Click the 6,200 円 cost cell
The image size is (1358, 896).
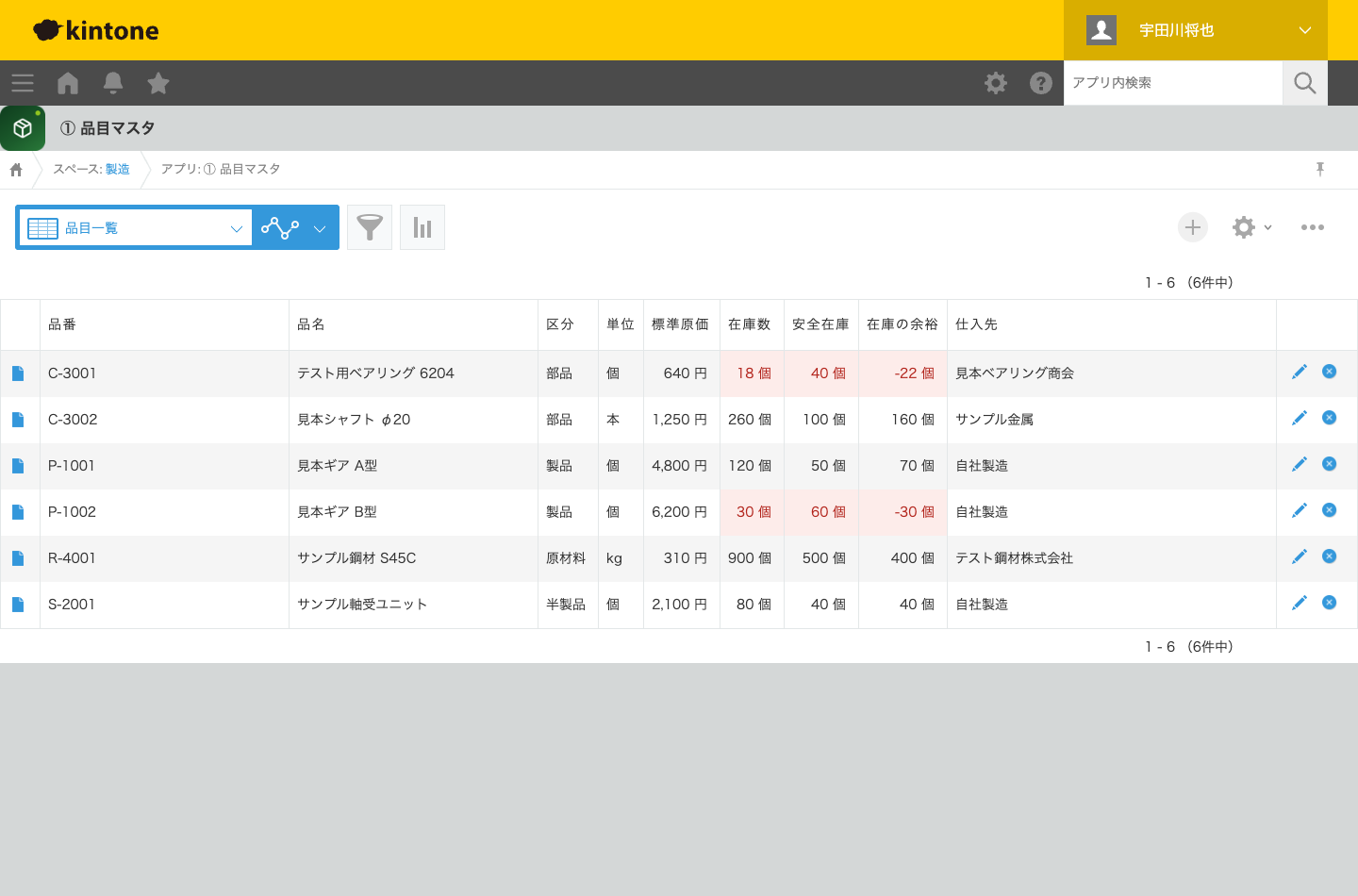681,512
